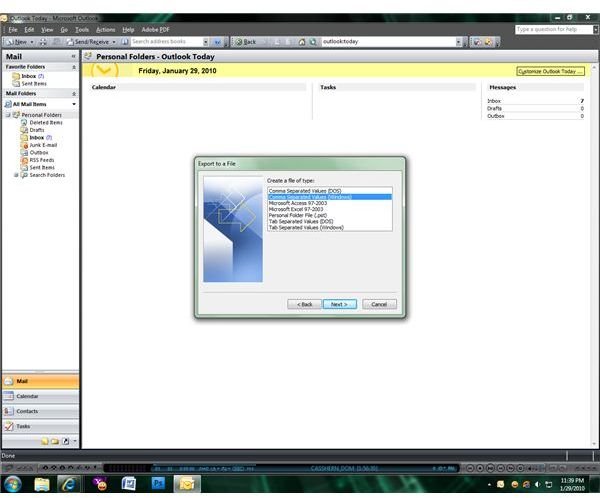This screenshot has width=600, height=498.
Task: Open Photoshop from the taskbar
Action: click(158, 484)
